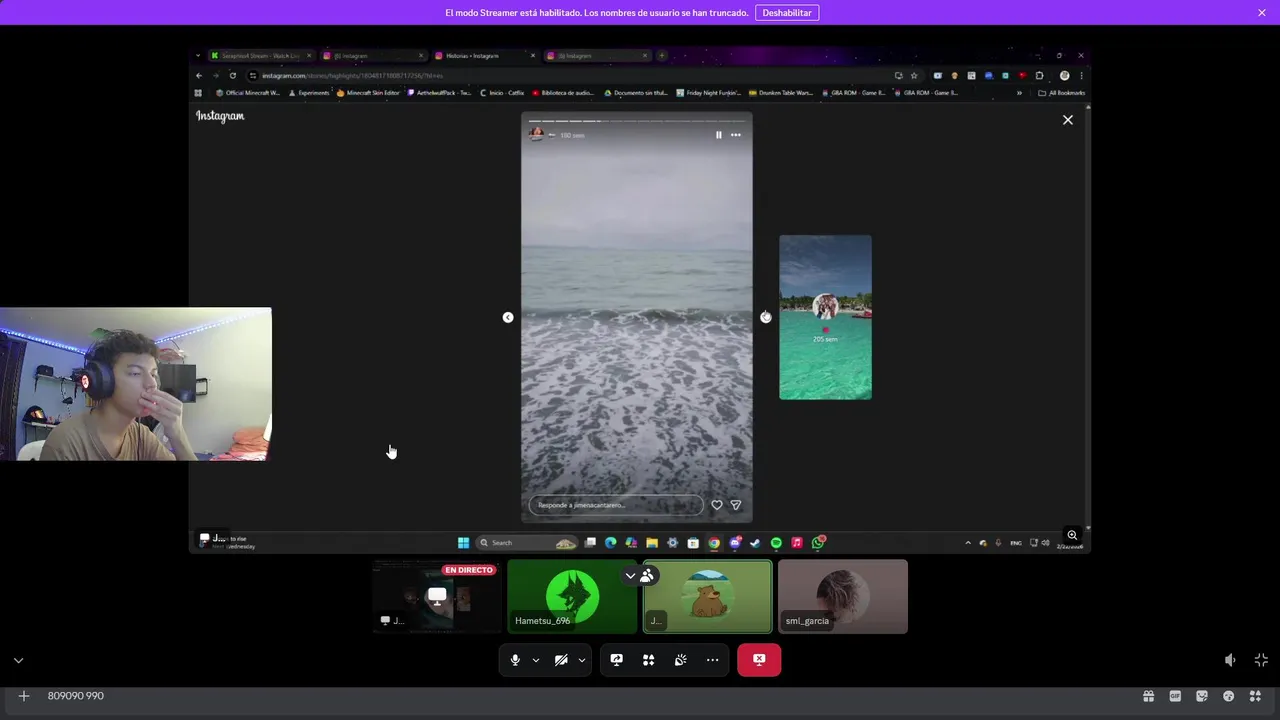Viewport: 1280px width, 720px height.
Task: Open the gift icon in chat bar
Action: pos(1148,696)
